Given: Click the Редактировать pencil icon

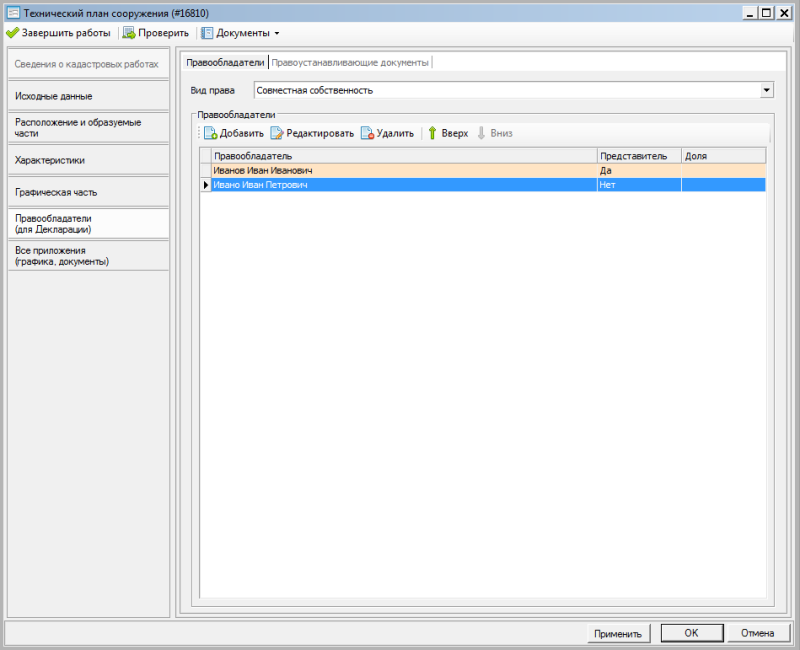Looking at the screenshot, I should 277,133.
